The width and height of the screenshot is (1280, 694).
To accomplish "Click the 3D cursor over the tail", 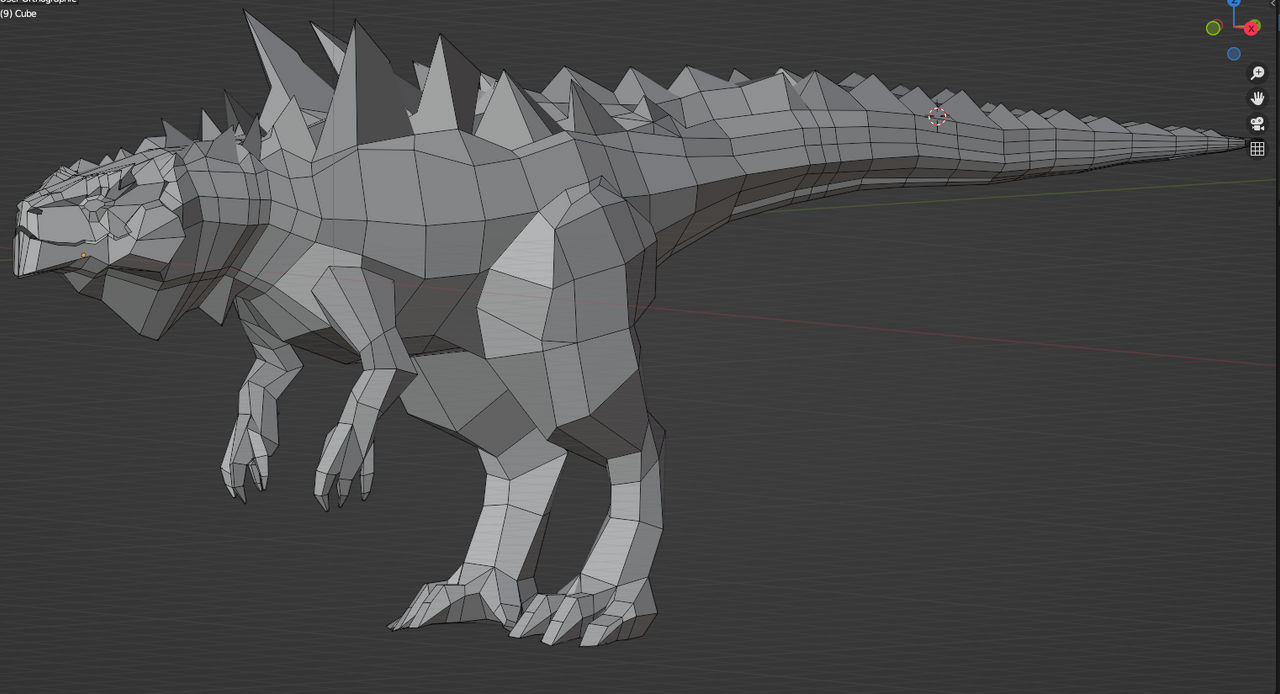I will (x=937, y=117).
